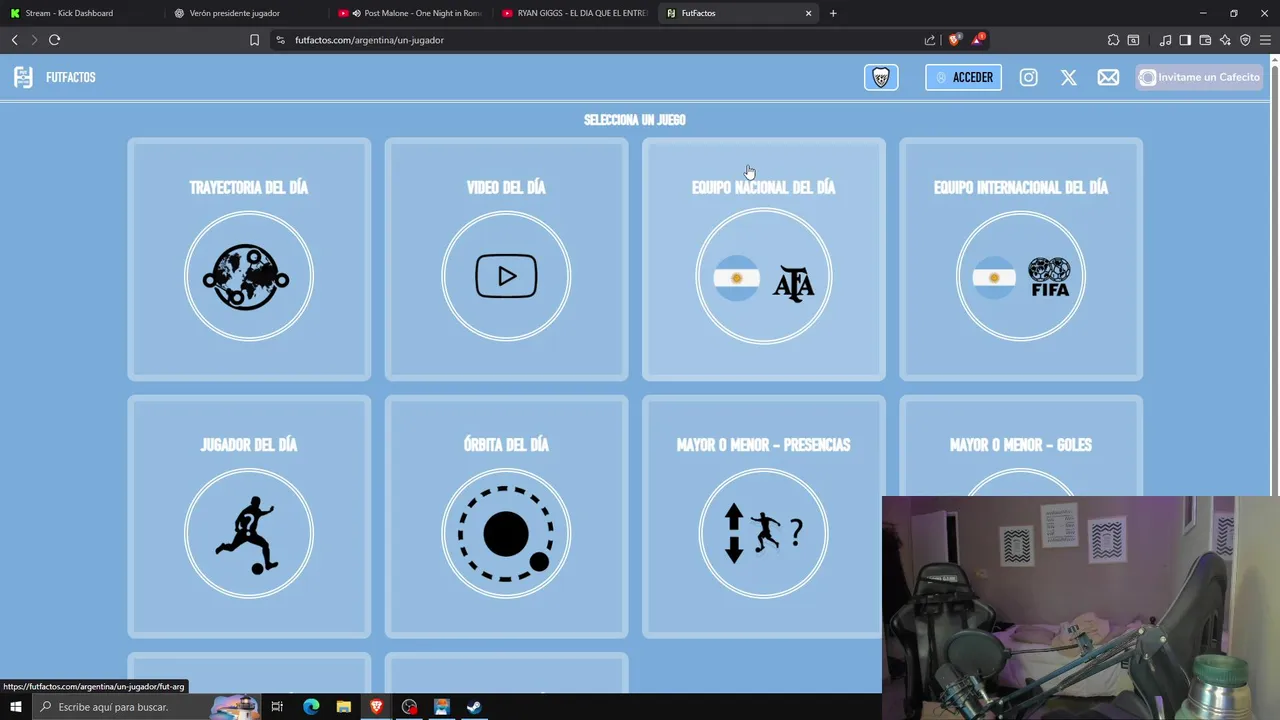The width and height of the screenshot is (1280, 720).
Task: Open the music note playlist icon
Action: [1165, 40]
